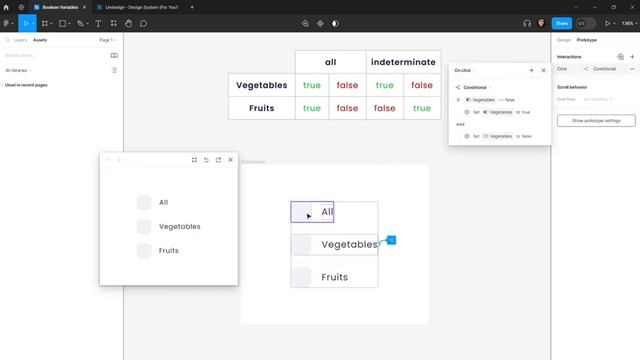Toggle list view icon in Assets panel
Screen dimensions: 640x360
click(114, 71)
